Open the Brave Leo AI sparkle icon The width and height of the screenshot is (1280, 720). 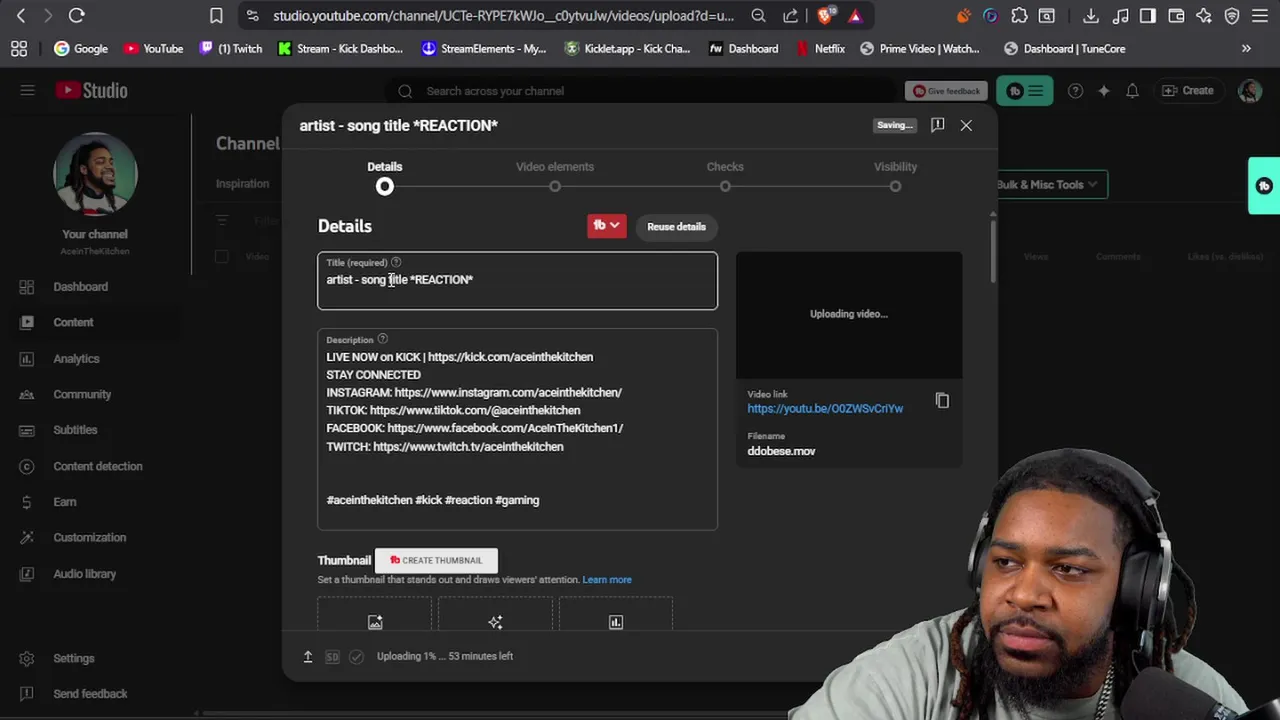pos(1204,15)
